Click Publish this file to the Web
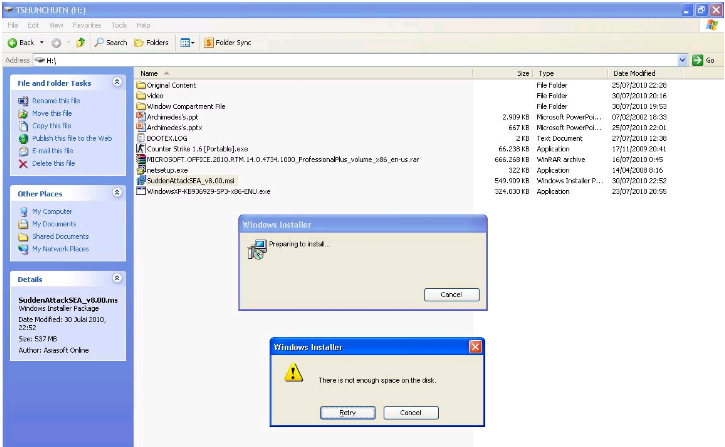 (x=72, y=138)
